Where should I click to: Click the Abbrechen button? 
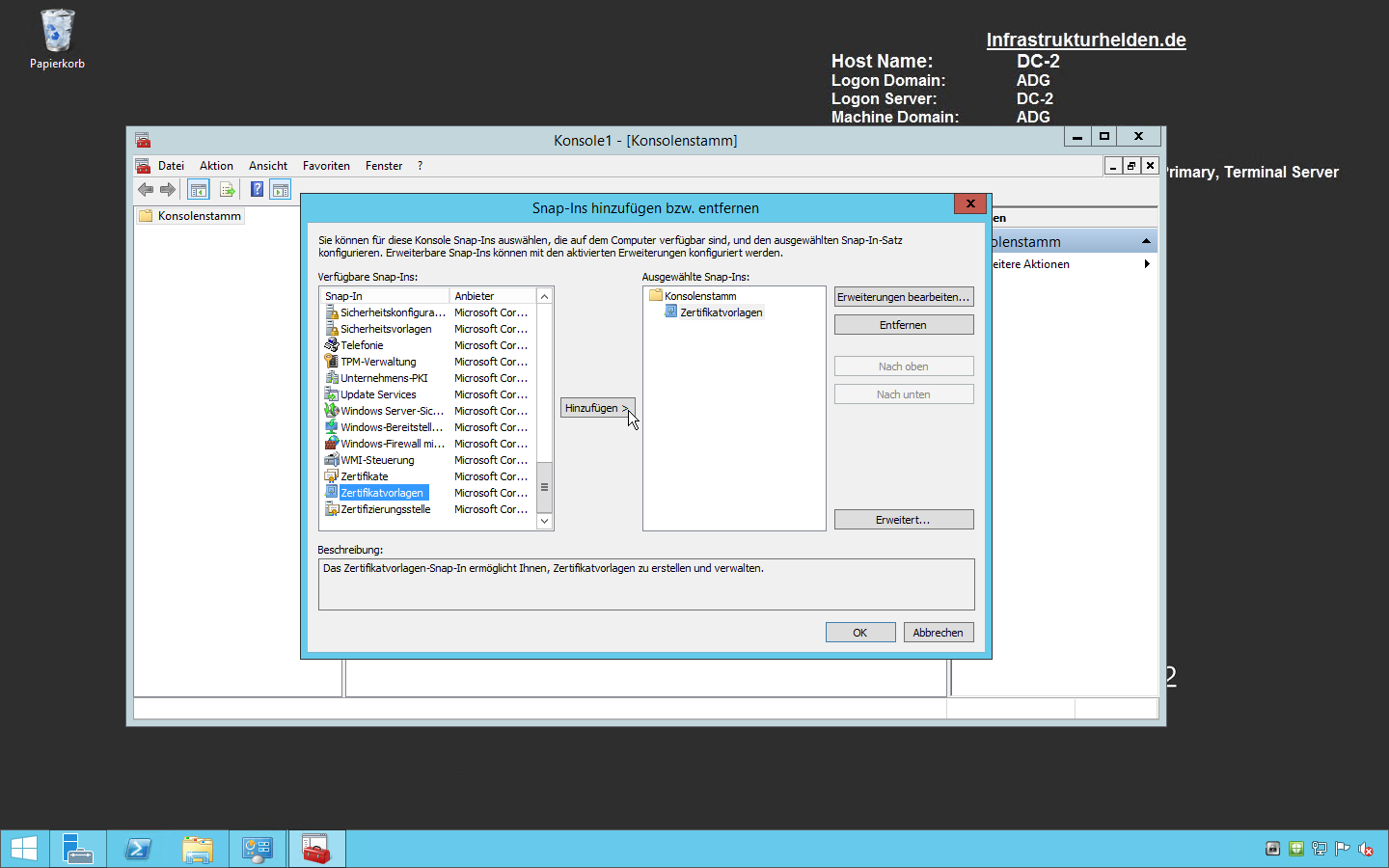939,633
